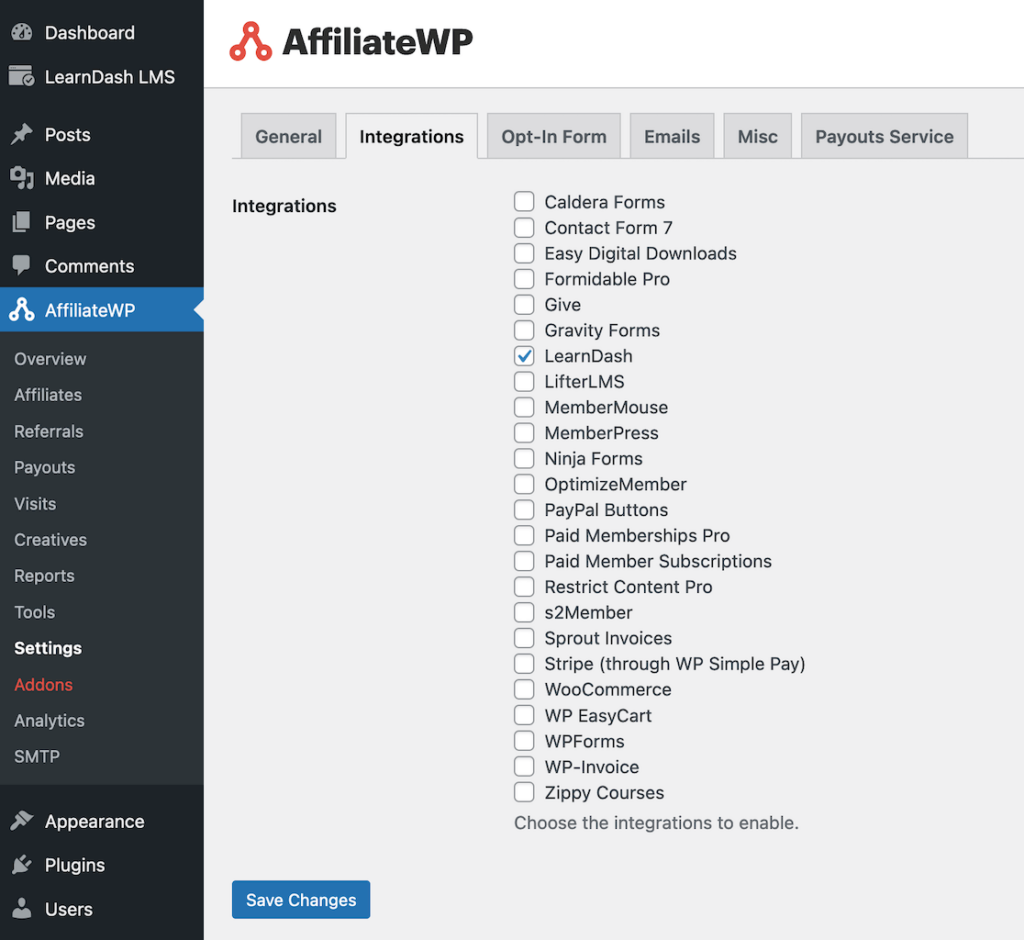
Task: Enable Stripe through WP Simple Pay
Action: (524, 664)
